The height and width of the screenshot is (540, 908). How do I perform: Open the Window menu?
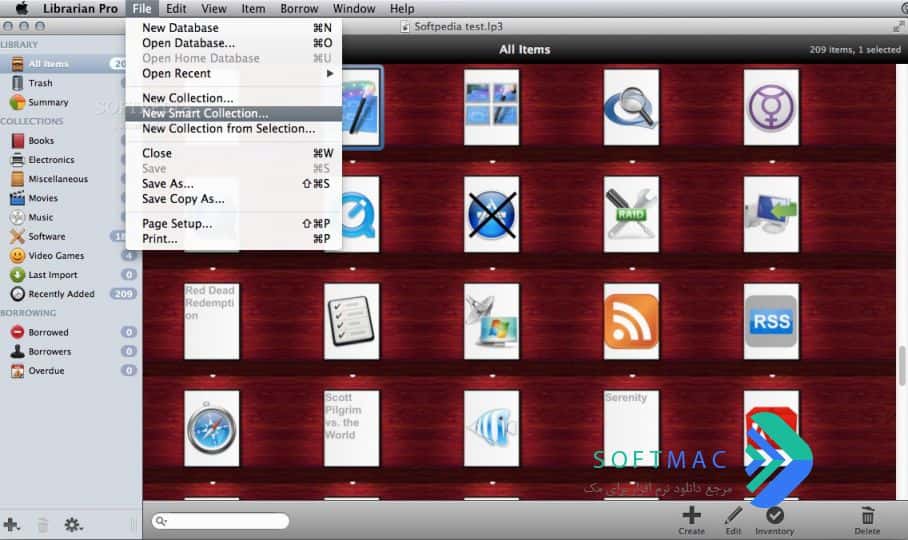pos(354,9)
